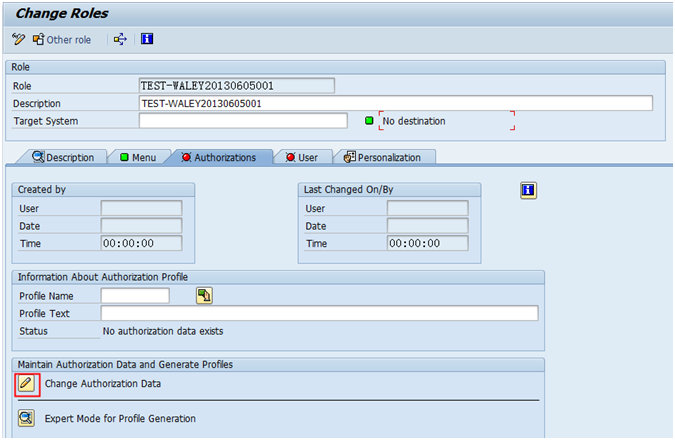Click the 'Maintain Authorization Data and Generate Profiles' header
This screenshot has height=440, width=675.
pyautogui.click(x=125, y=365)
